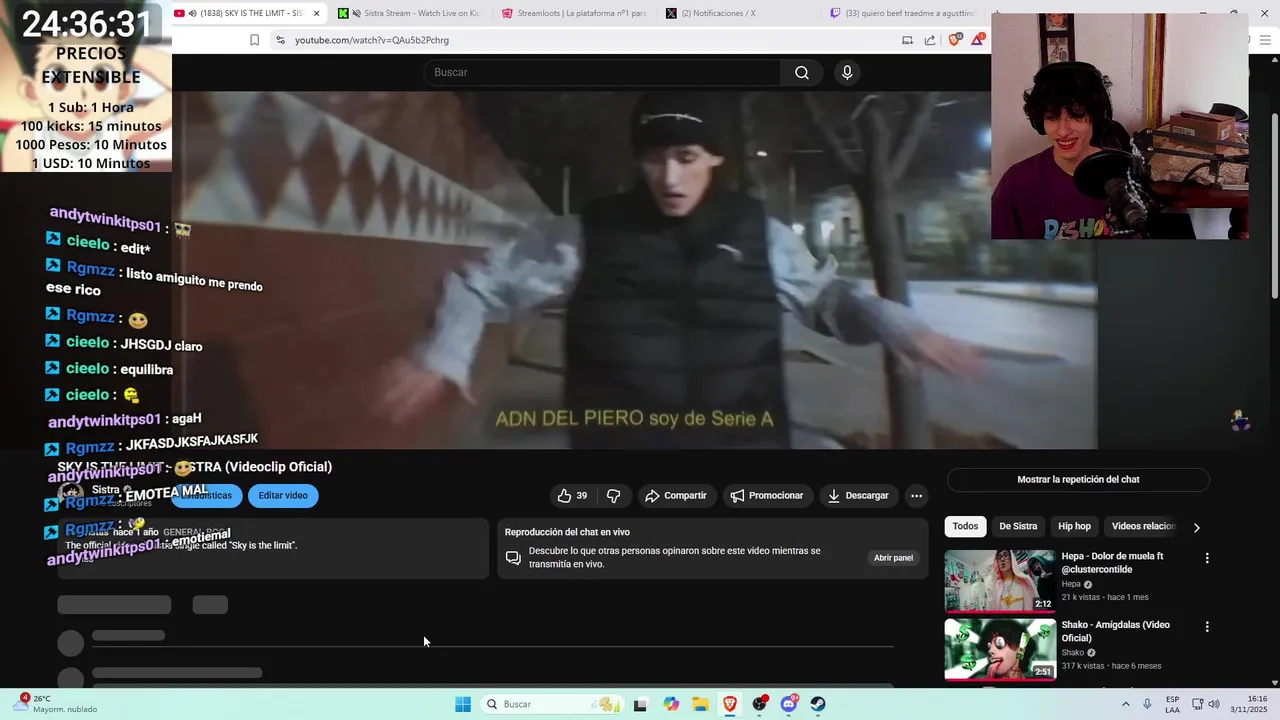Launch Copilot from the taskbar
The image size is (1280, 720).
pos(671,704)
